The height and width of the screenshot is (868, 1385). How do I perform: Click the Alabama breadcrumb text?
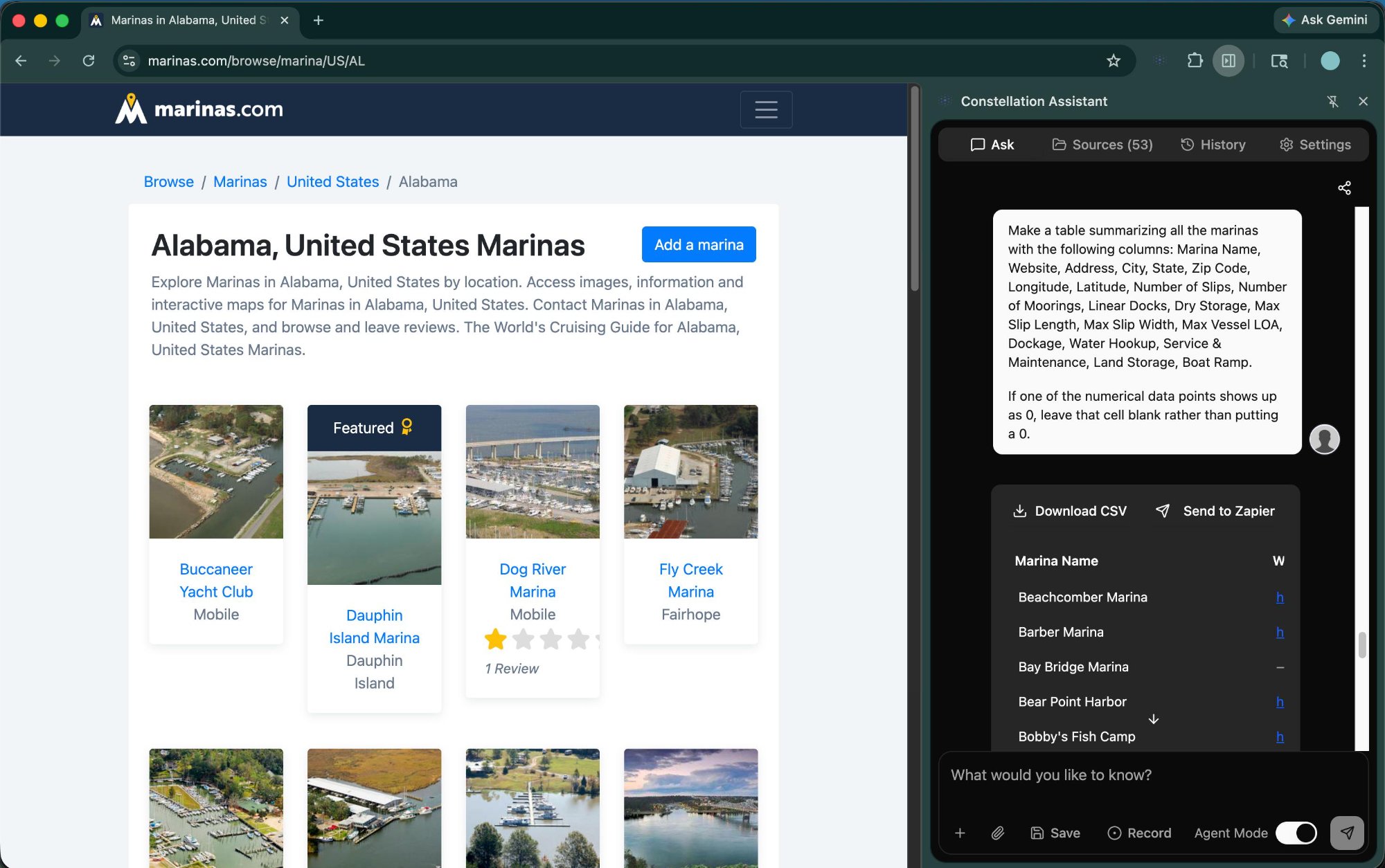click(428, 181)
